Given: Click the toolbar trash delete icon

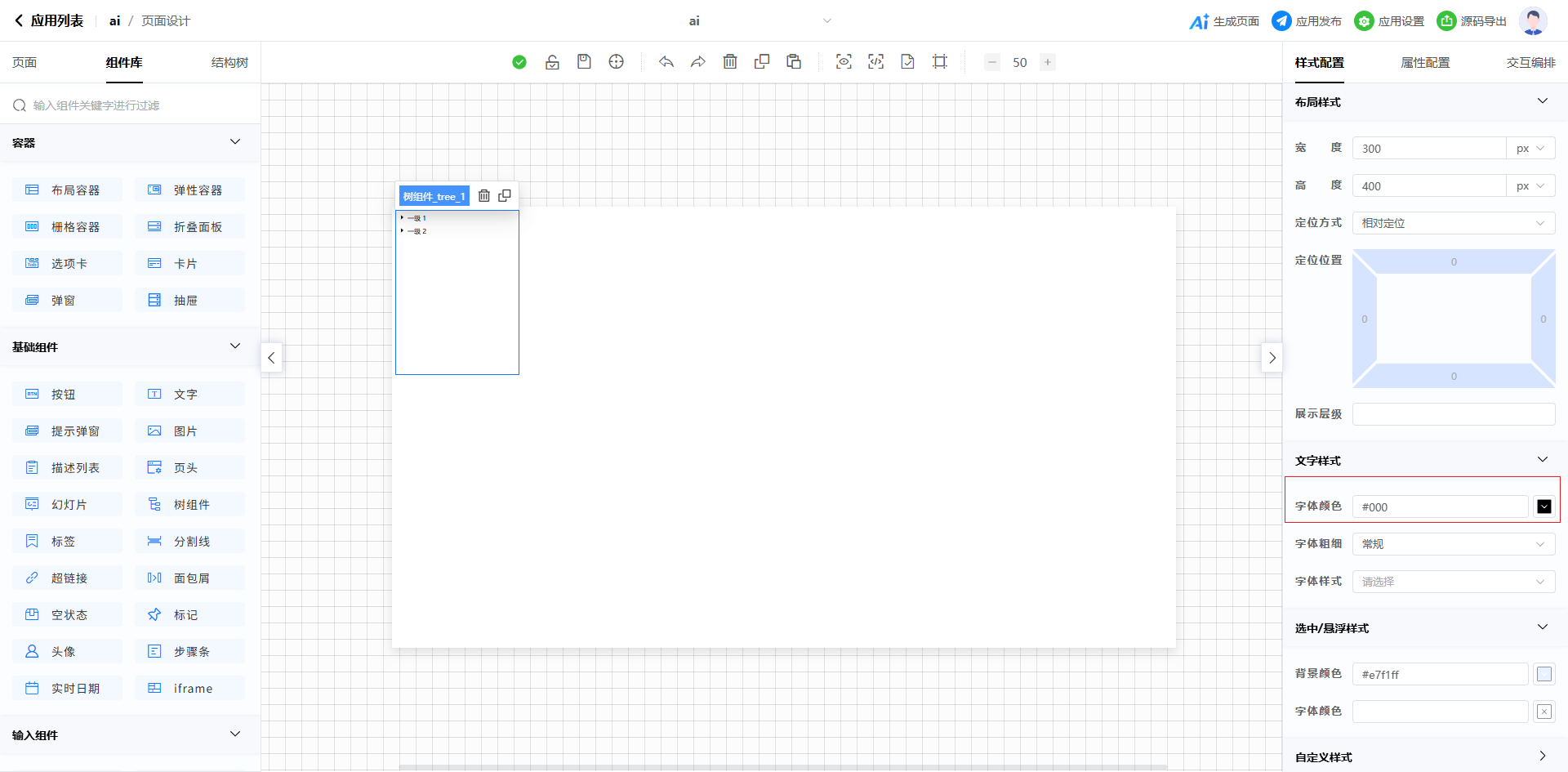Looking at the screenshot, I should (730, 62).
